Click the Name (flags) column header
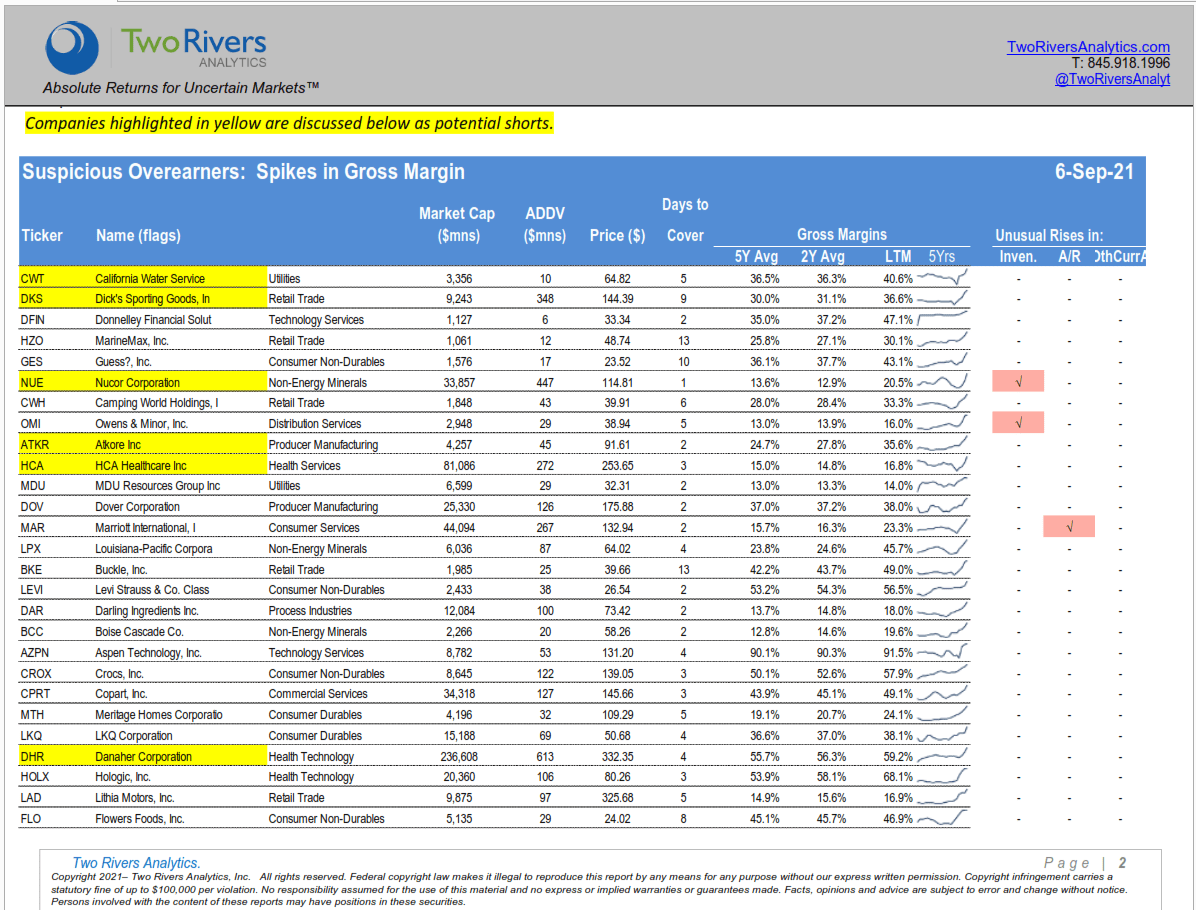Image resolution: width=1196 pixels, height=910 pixels. [138, 236]
